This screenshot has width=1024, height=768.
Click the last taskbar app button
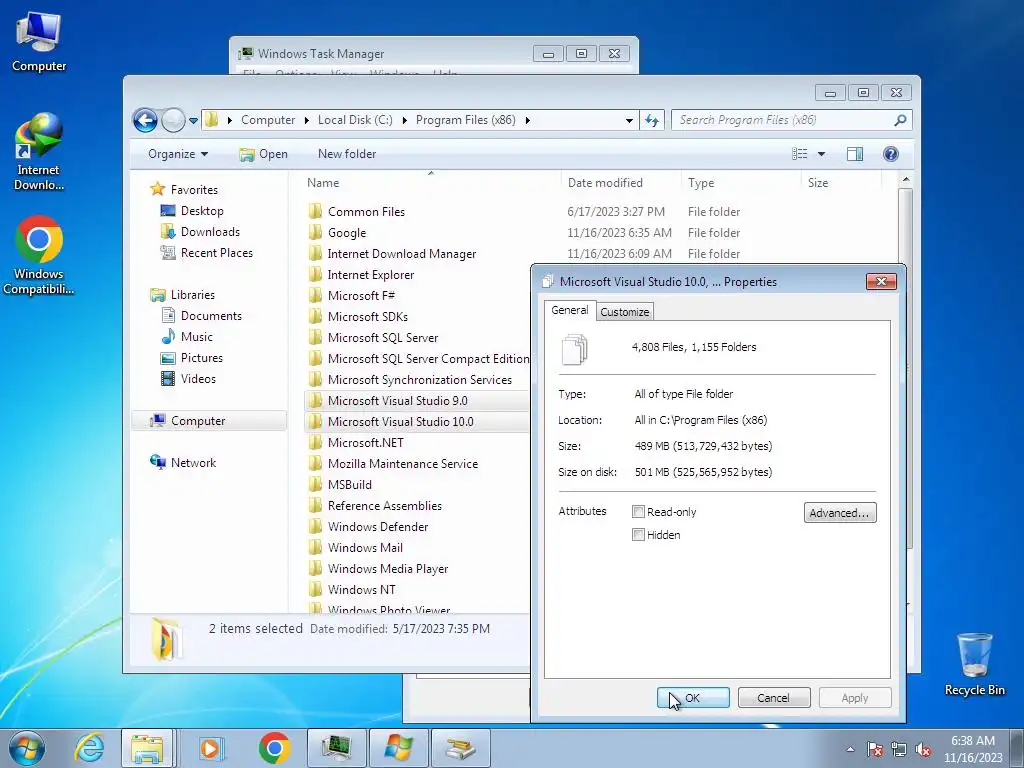[x=461, y=748]
